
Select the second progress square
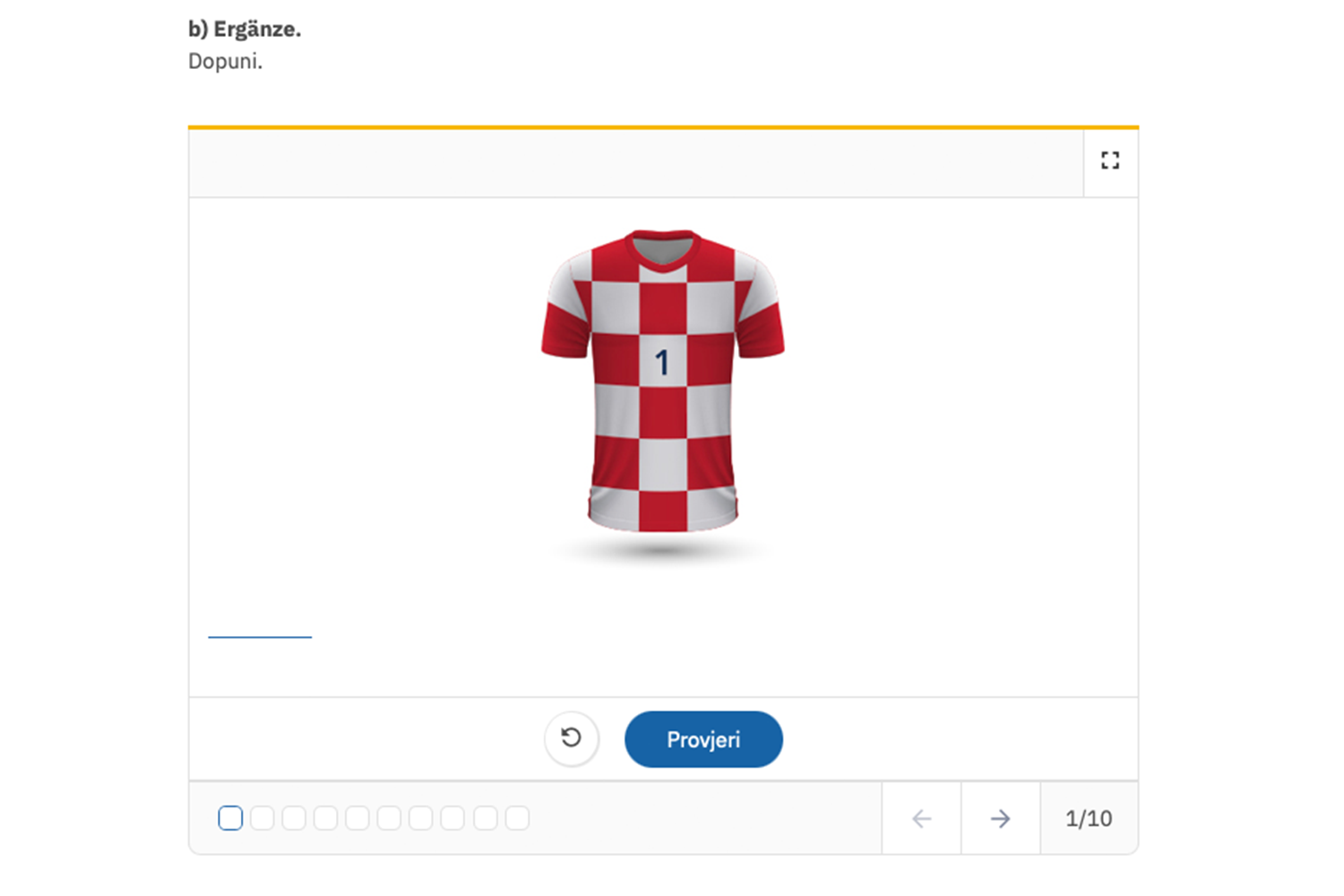(263, 818)
